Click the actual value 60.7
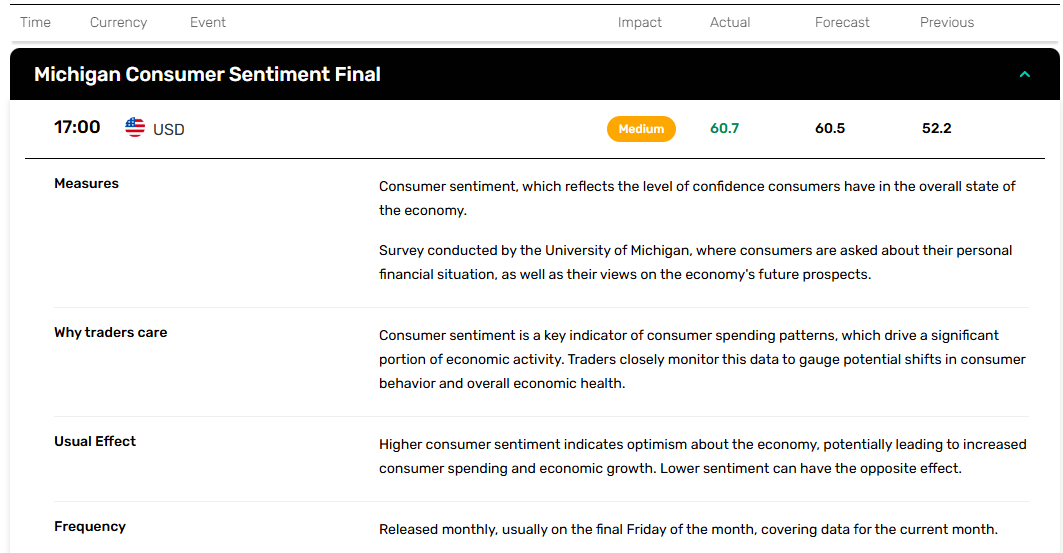1063x553 pixels. pyautogui.click(x=725, y=128)
